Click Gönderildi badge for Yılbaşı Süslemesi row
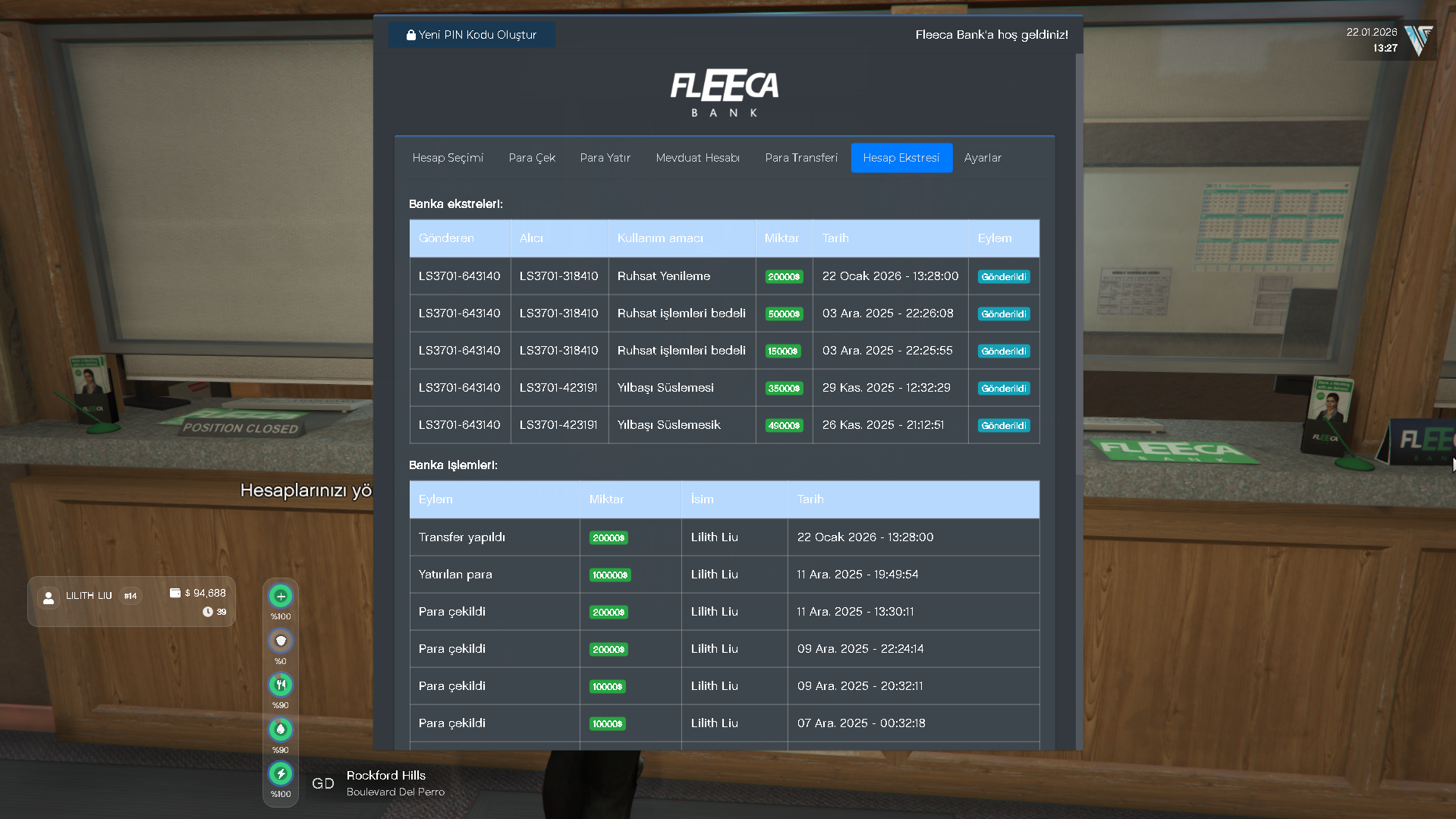 tap(1004, 389)
